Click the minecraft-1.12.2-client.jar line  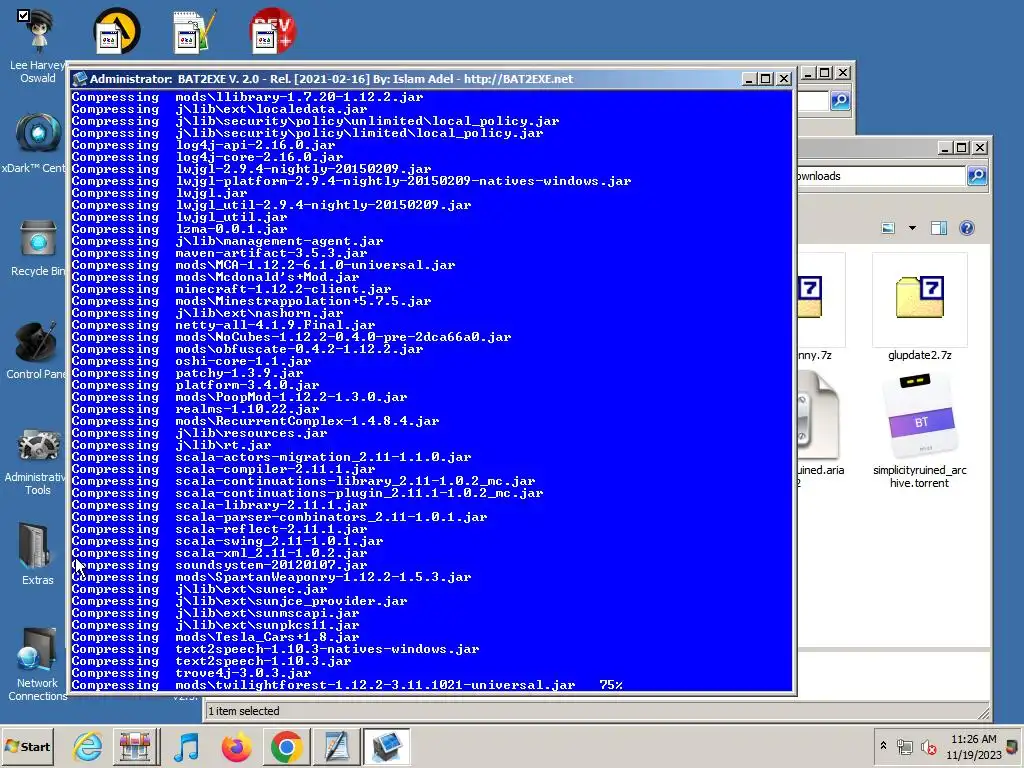(x=231, y=289)
